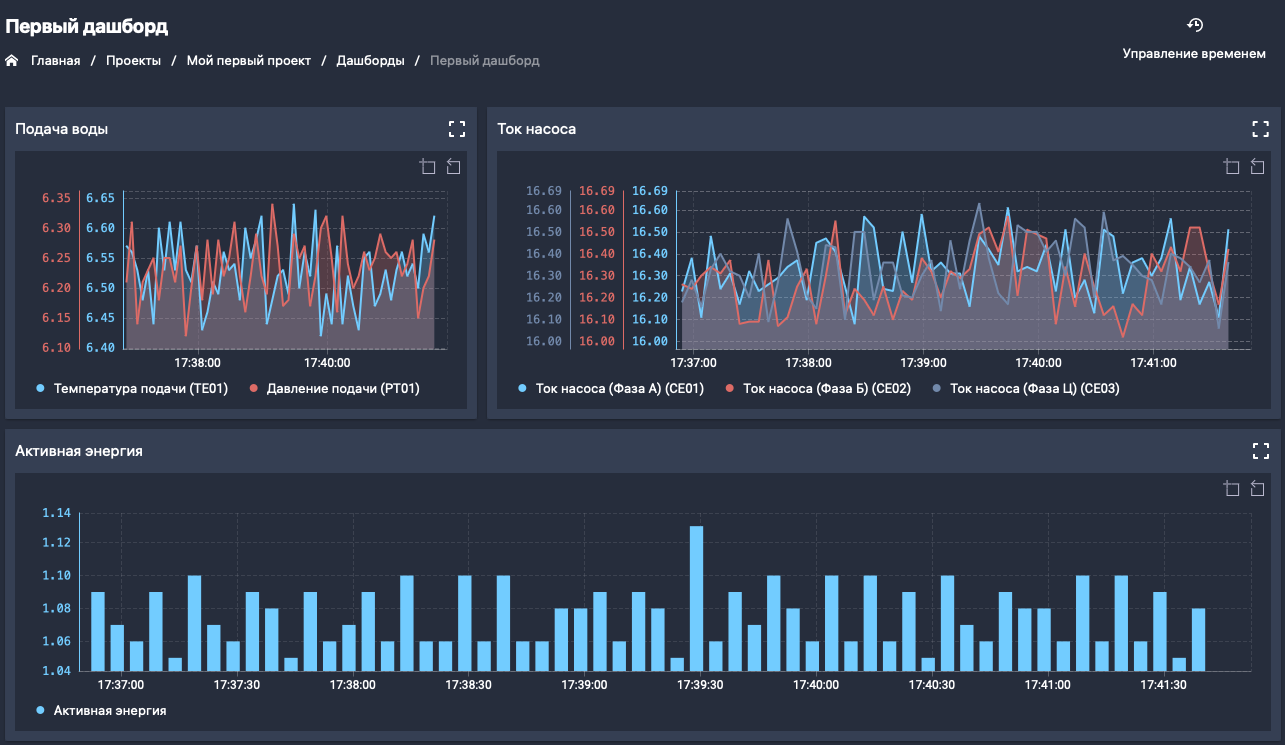This screenshot has height=745, width=1285.
Task: Go to Проекты in the breadcrumb
Action: click(133, 61)
